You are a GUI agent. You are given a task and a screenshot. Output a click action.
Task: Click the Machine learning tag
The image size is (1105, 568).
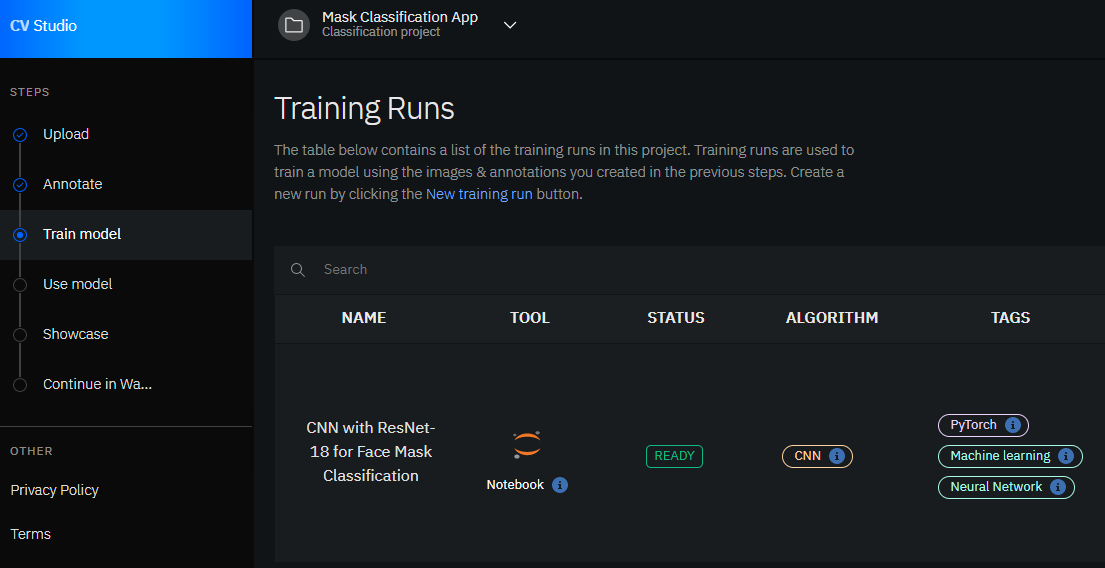pyautogui.click(x=1010, y=456)
